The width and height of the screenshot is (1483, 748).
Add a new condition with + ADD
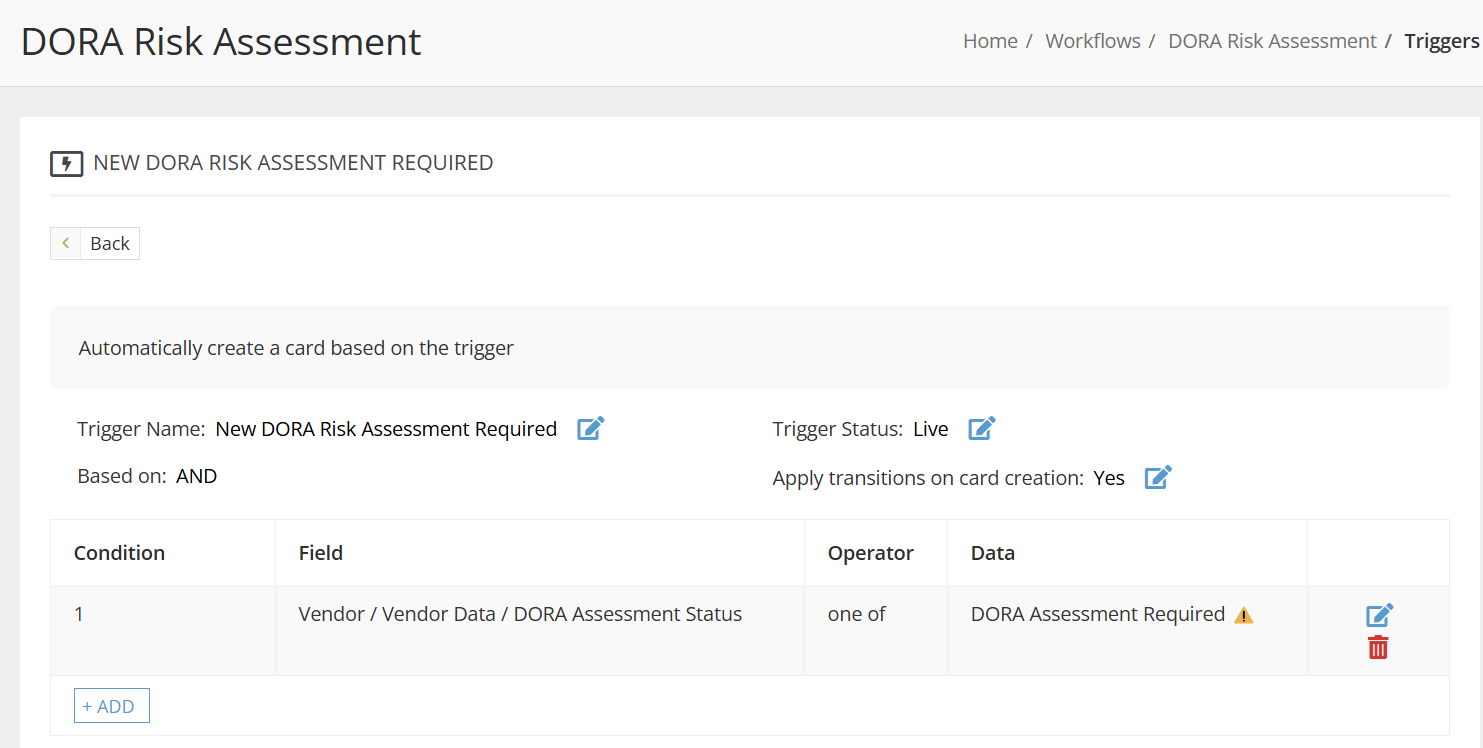111,705
